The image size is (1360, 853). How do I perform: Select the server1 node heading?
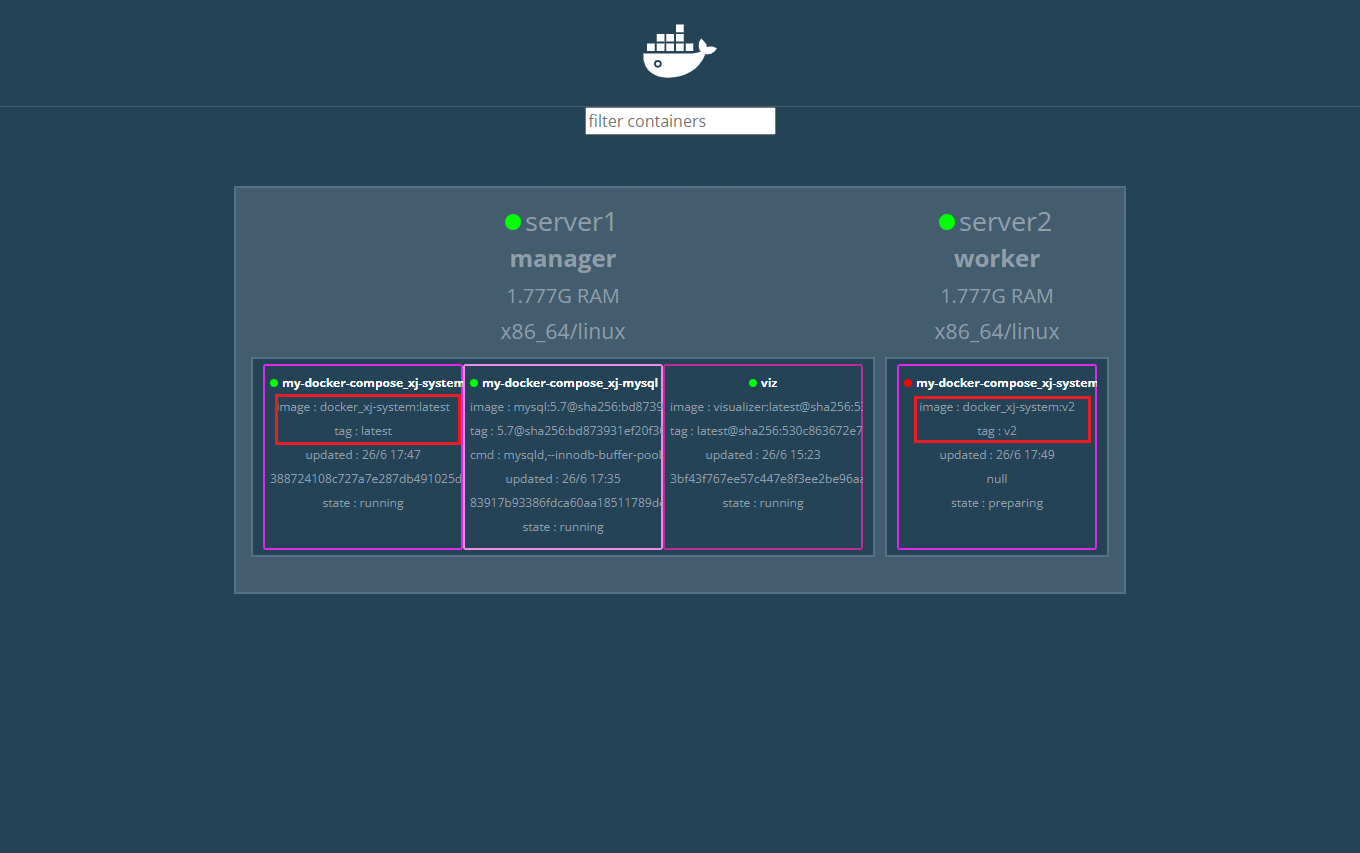(571, 222)
